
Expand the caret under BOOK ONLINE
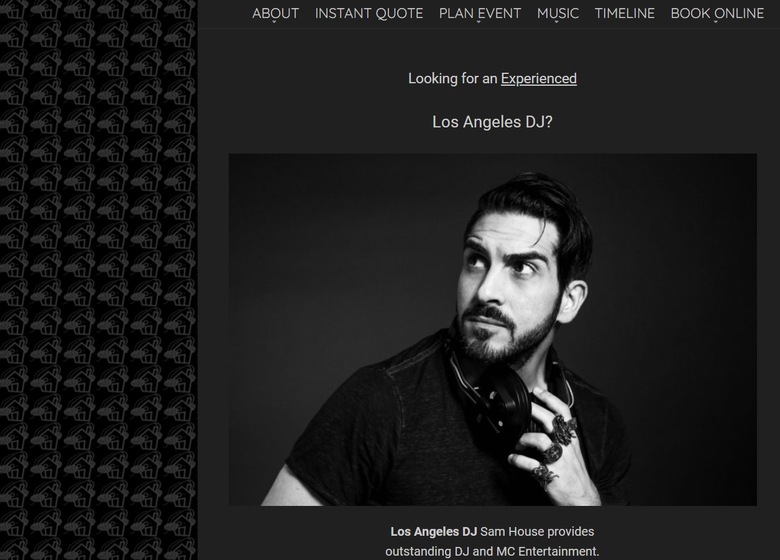coord(716,22)
